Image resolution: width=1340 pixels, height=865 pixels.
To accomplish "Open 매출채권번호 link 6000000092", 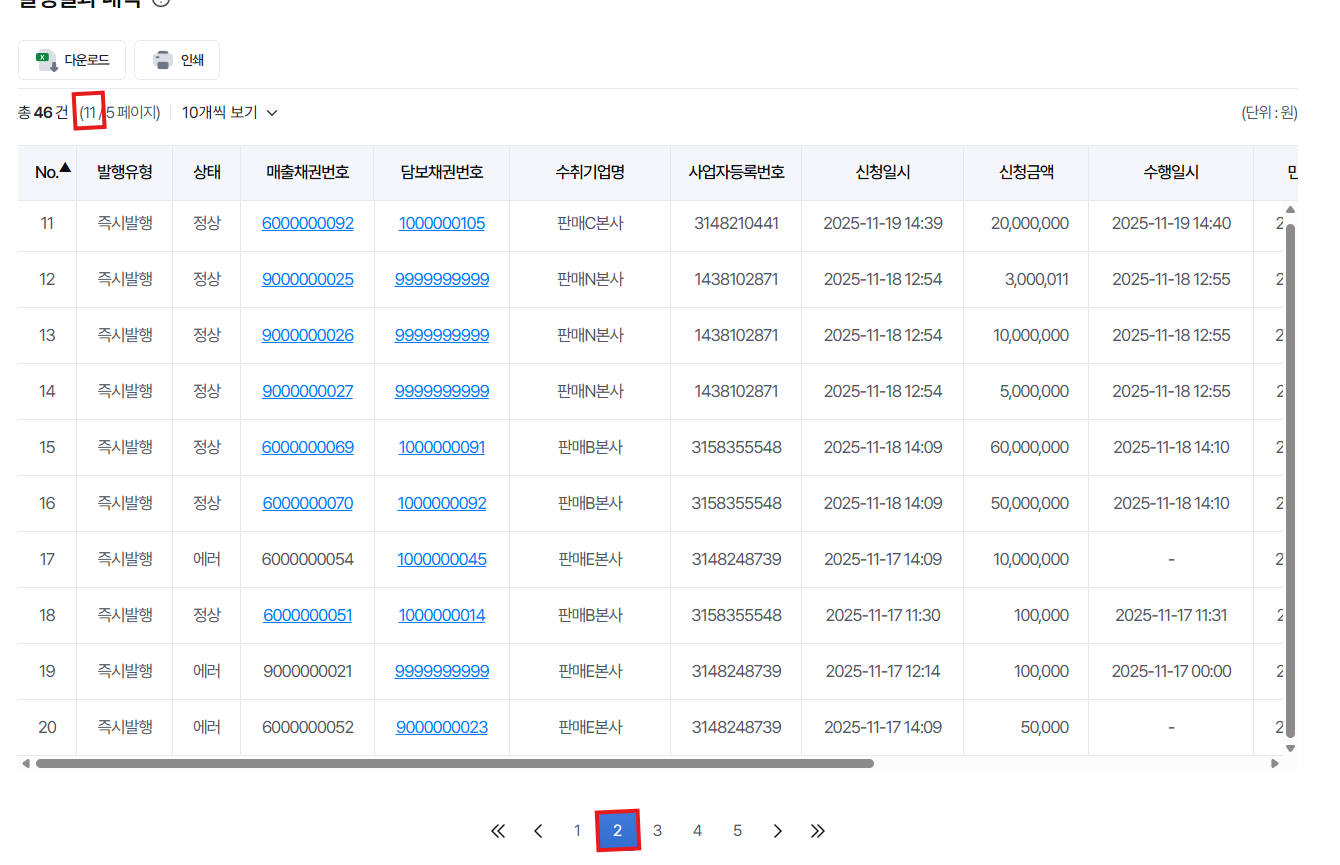I will pyautogui.click(x=308, y=224).
